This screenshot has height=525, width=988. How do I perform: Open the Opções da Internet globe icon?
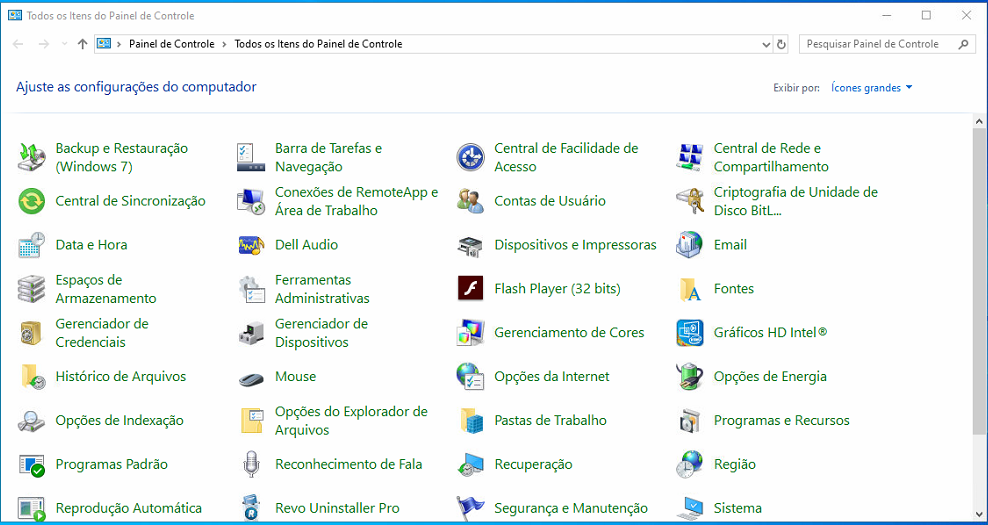(x=470, y=376)
